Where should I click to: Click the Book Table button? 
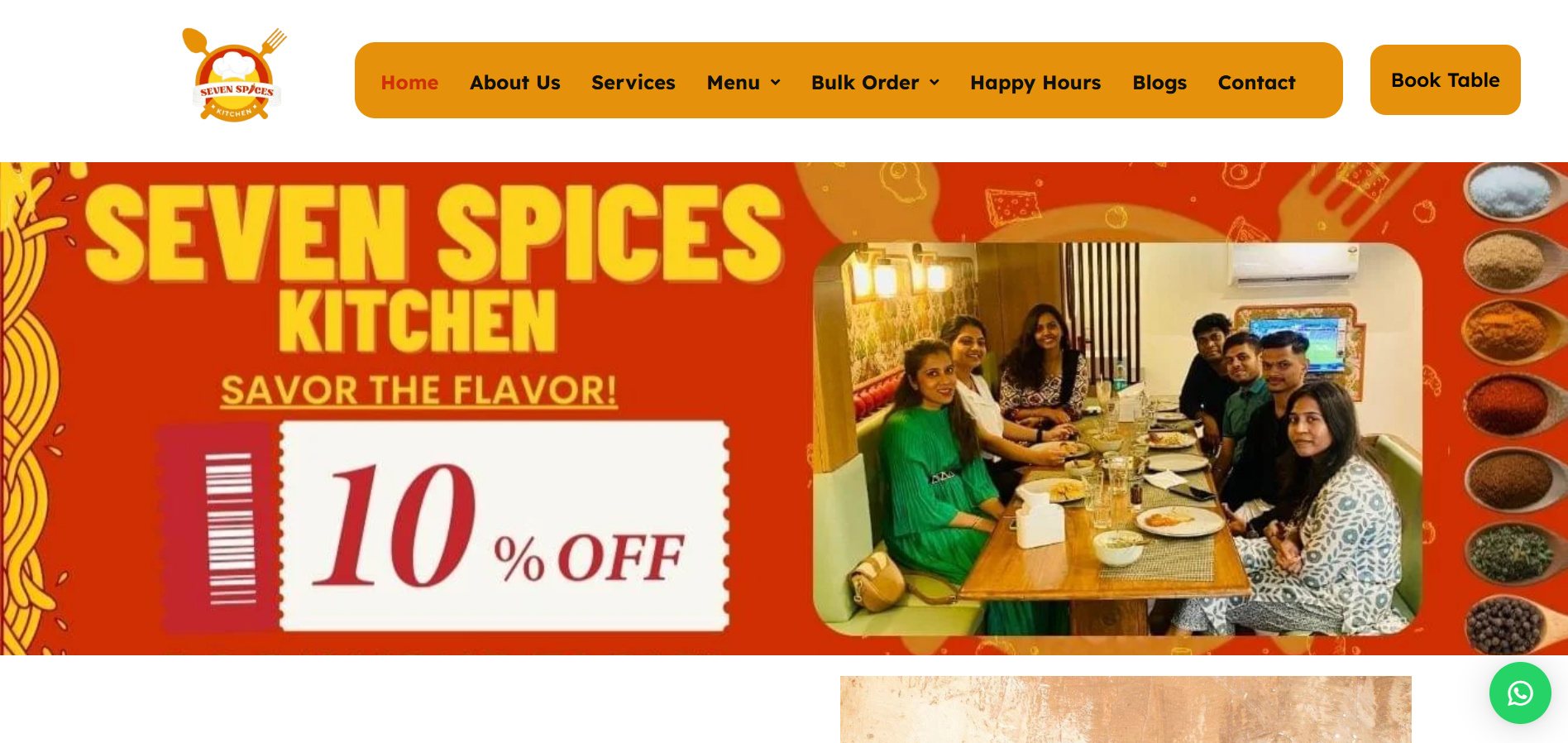click(x=1445, y=80)
